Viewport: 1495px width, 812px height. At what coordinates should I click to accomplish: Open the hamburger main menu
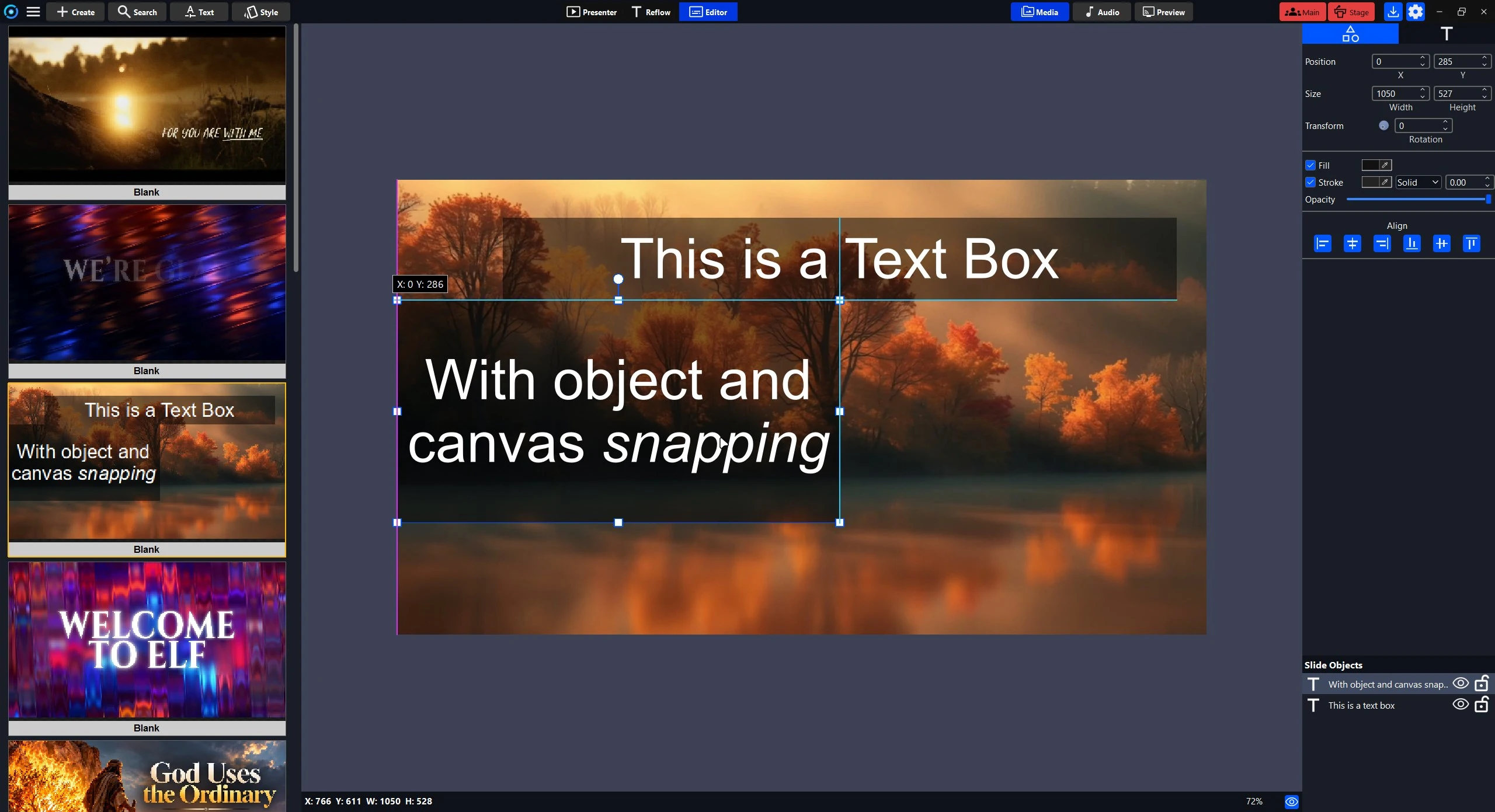click(x=33, y=12)
